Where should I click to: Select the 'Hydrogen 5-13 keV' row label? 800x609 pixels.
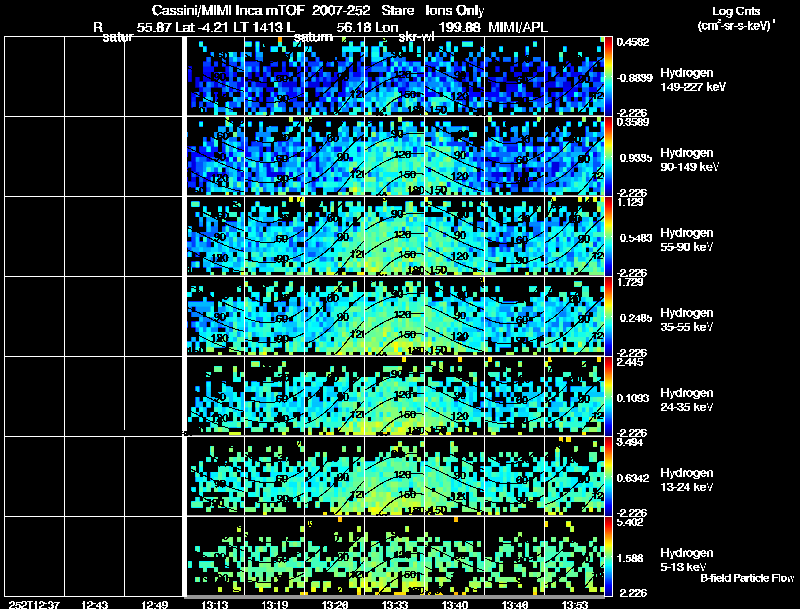tap(687, 560)
